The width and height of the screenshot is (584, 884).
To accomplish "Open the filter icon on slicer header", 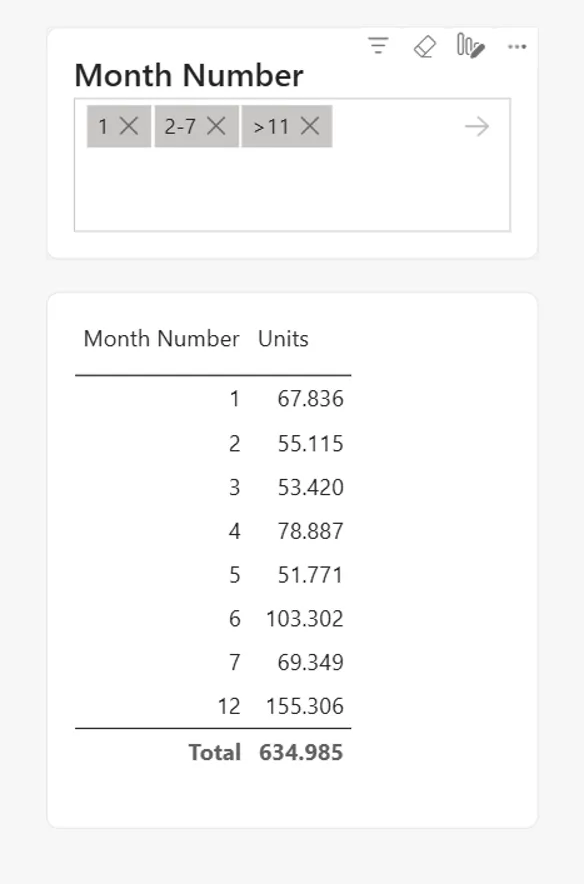I will click(378, 46).
